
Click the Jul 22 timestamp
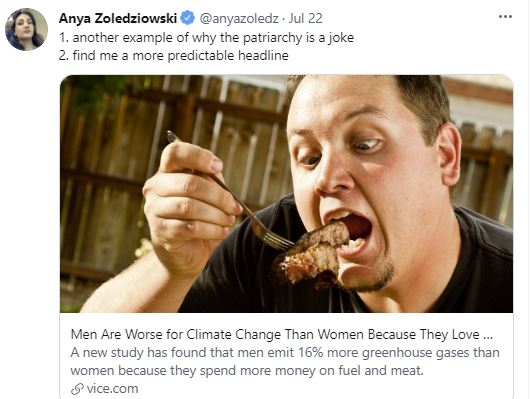click(305, 18)
